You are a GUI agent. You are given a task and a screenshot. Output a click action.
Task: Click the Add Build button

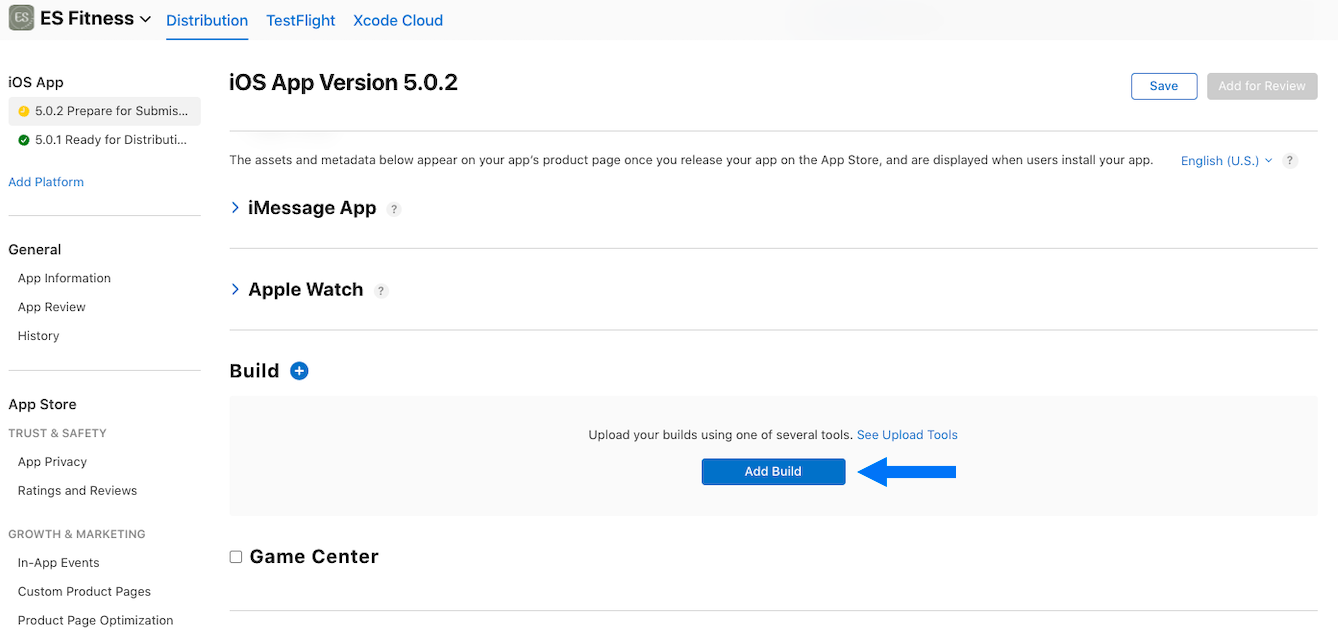pos(773,471)
